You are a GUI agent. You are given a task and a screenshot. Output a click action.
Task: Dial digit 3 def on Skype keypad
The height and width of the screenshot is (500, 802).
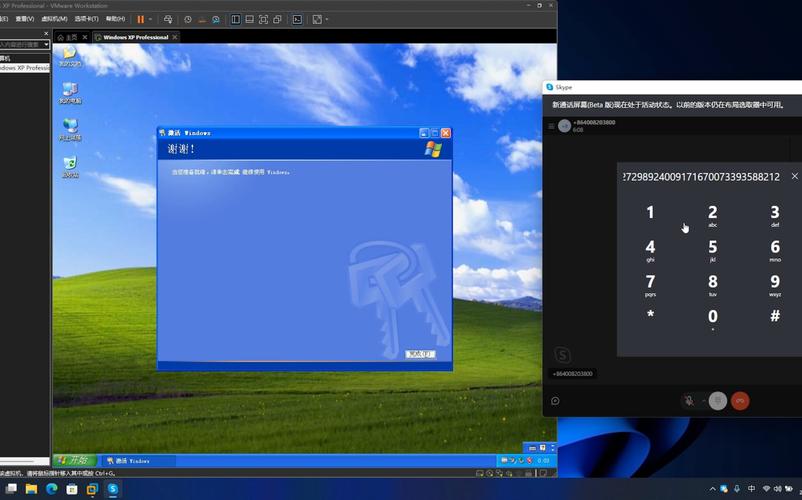(x=775, y=215)
